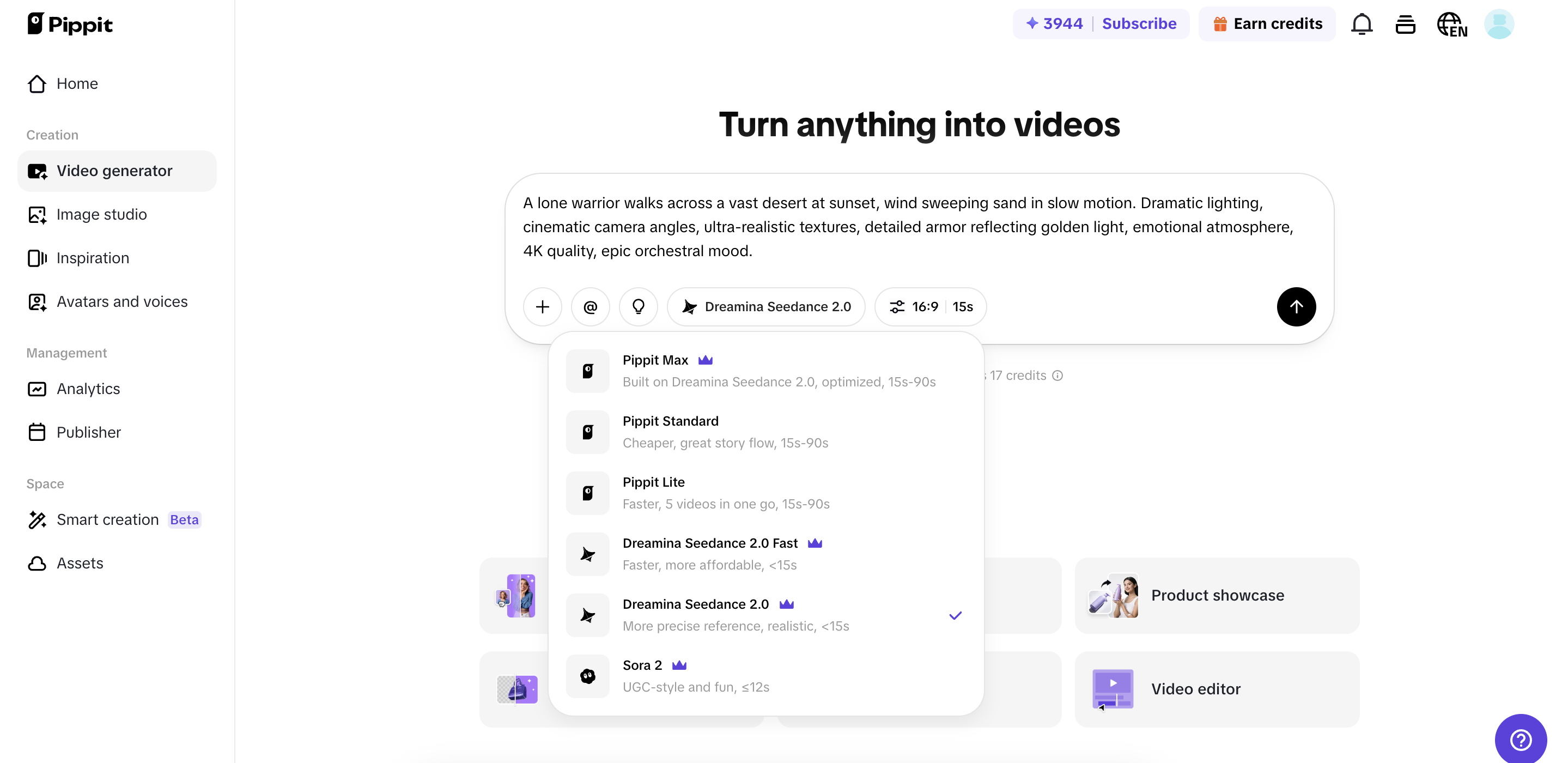The image size is (1568, 763).
Task: Click the Earn credits button
Action: pos(1267,23)
